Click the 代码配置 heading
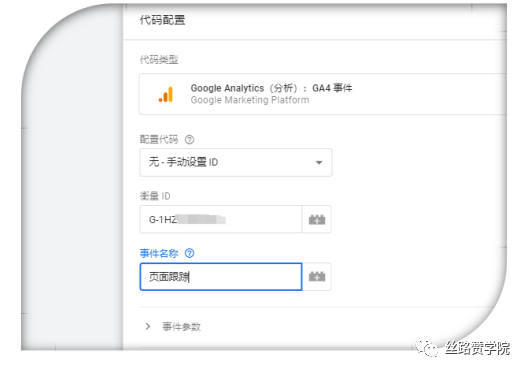 click(162, 20)
